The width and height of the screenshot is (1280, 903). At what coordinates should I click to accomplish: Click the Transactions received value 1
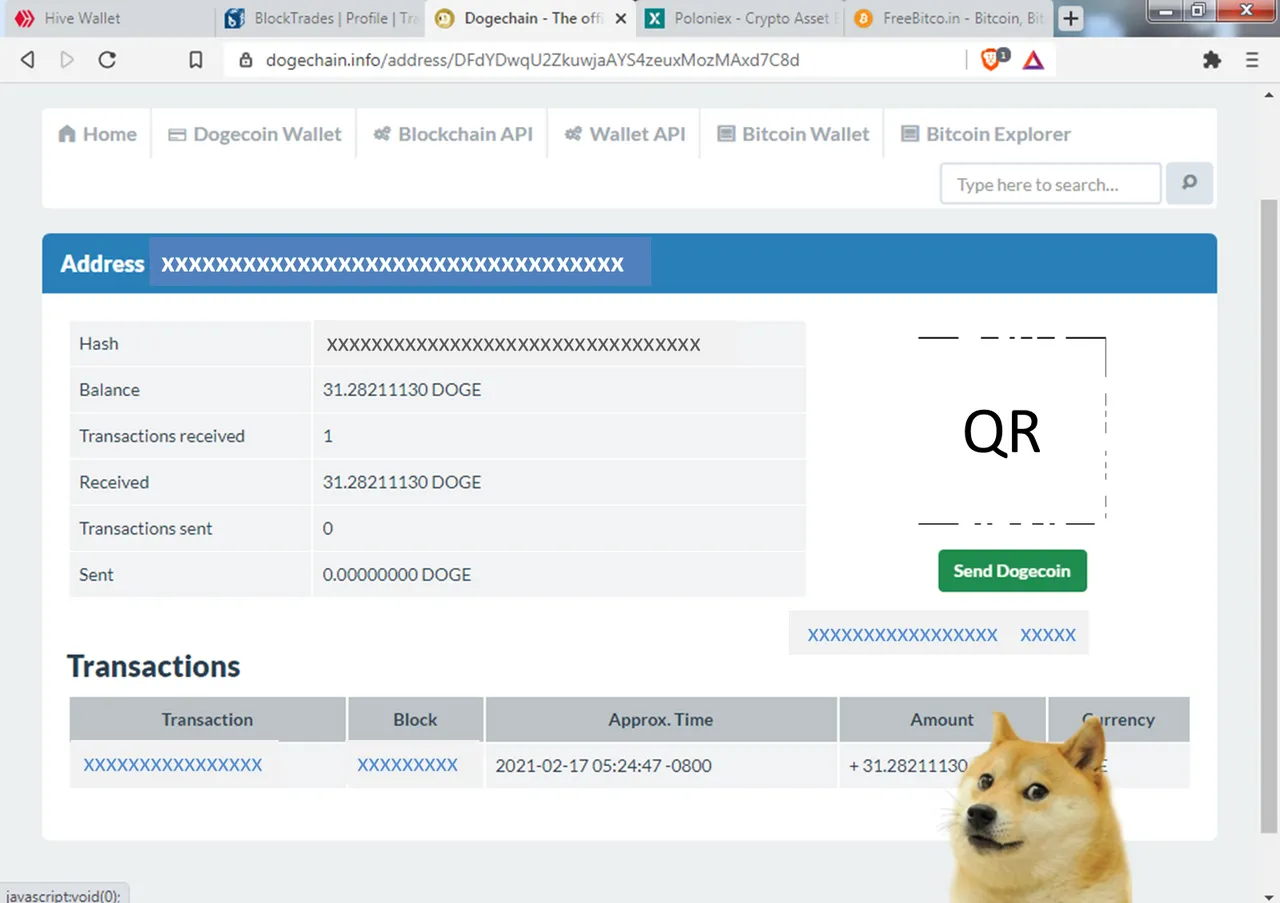point(328,436)
